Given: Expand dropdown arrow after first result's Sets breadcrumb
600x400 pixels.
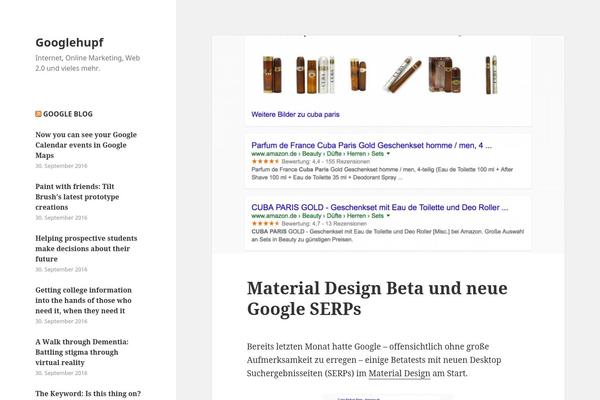Looking at the screenshot, I should tap(388, 152).
